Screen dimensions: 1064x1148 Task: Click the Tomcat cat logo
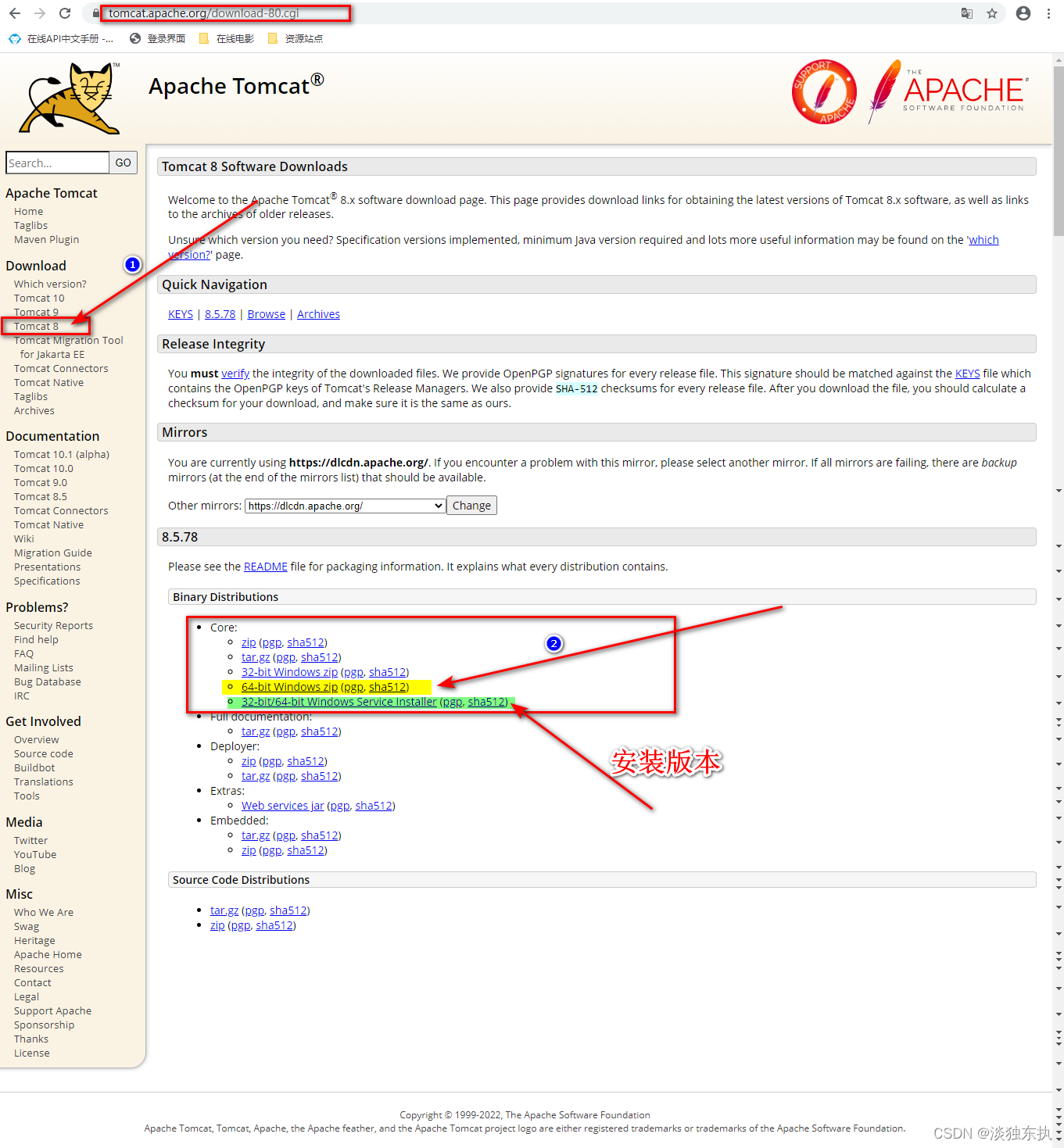(x=70, y=98)
